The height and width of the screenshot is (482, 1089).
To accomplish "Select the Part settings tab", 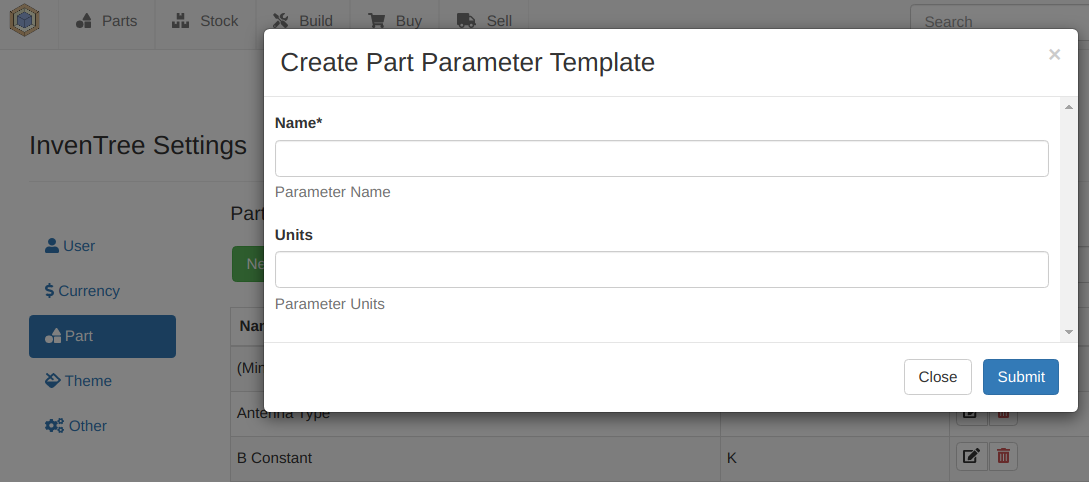I will click(102, 336).
